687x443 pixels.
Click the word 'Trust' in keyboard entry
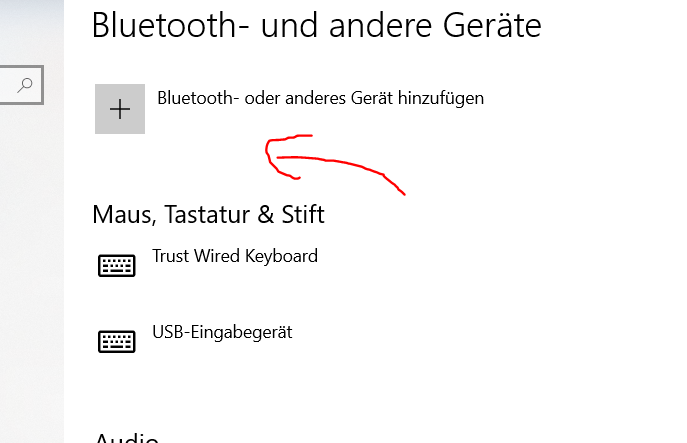[x=172, y=256]
